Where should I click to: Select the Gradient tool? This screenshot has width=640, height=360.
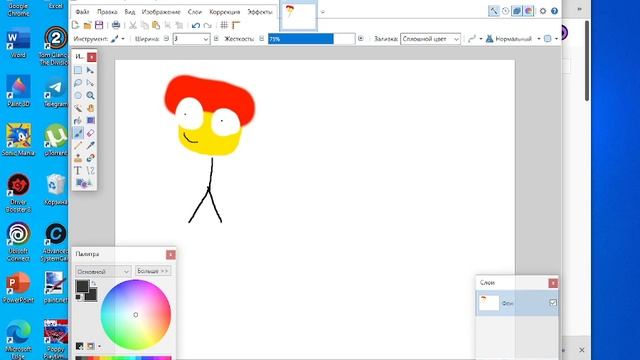90,120
